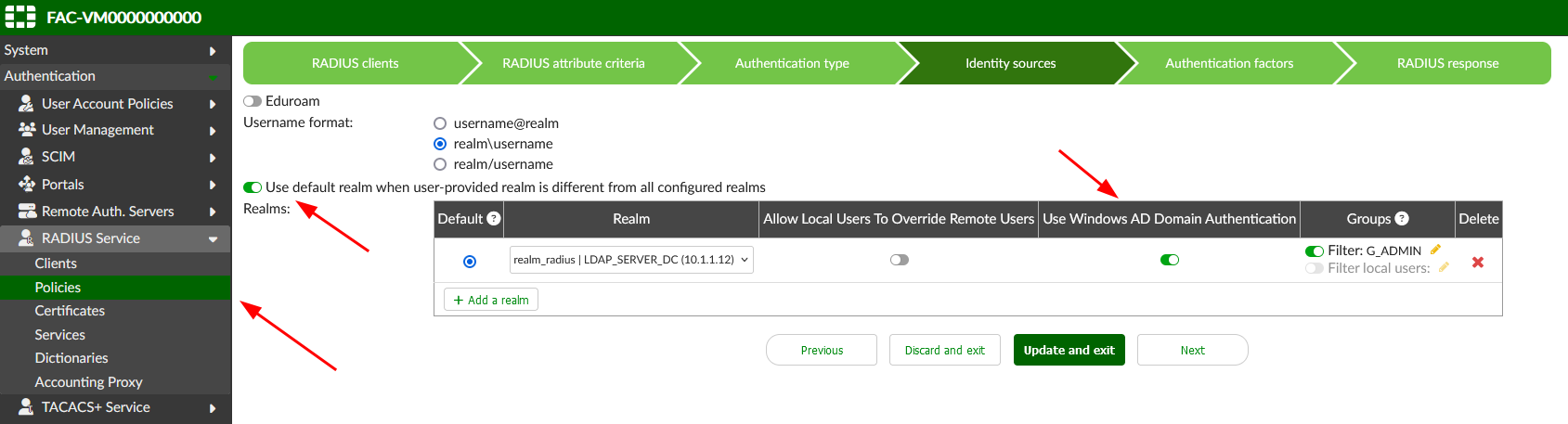Image resolution: width=1568 pixels, height=424 pixels.
Task: Click the Update and exit button
Action: click(1069, 350)
